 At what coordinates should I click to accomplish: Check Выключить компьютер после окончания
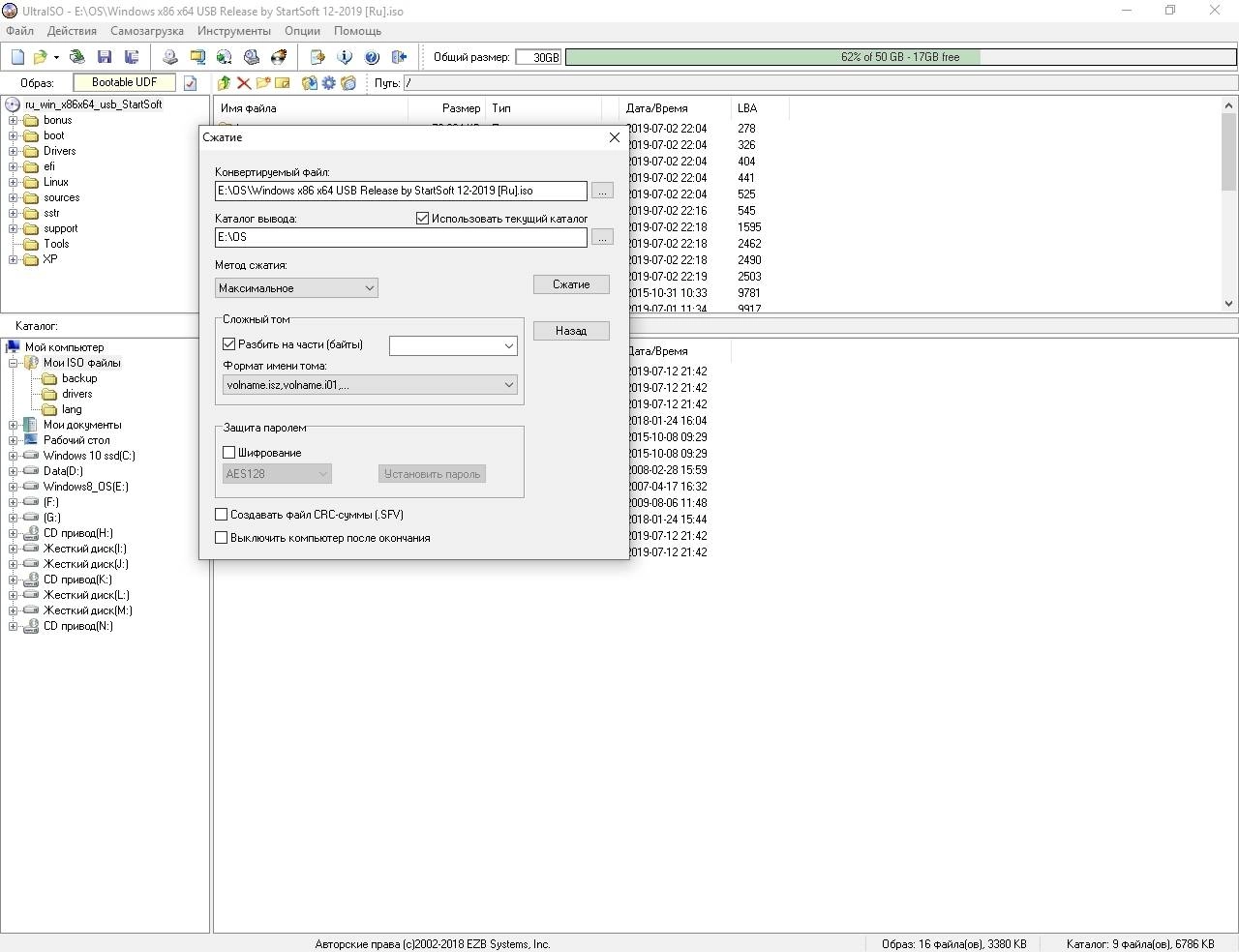coord(222,538)
